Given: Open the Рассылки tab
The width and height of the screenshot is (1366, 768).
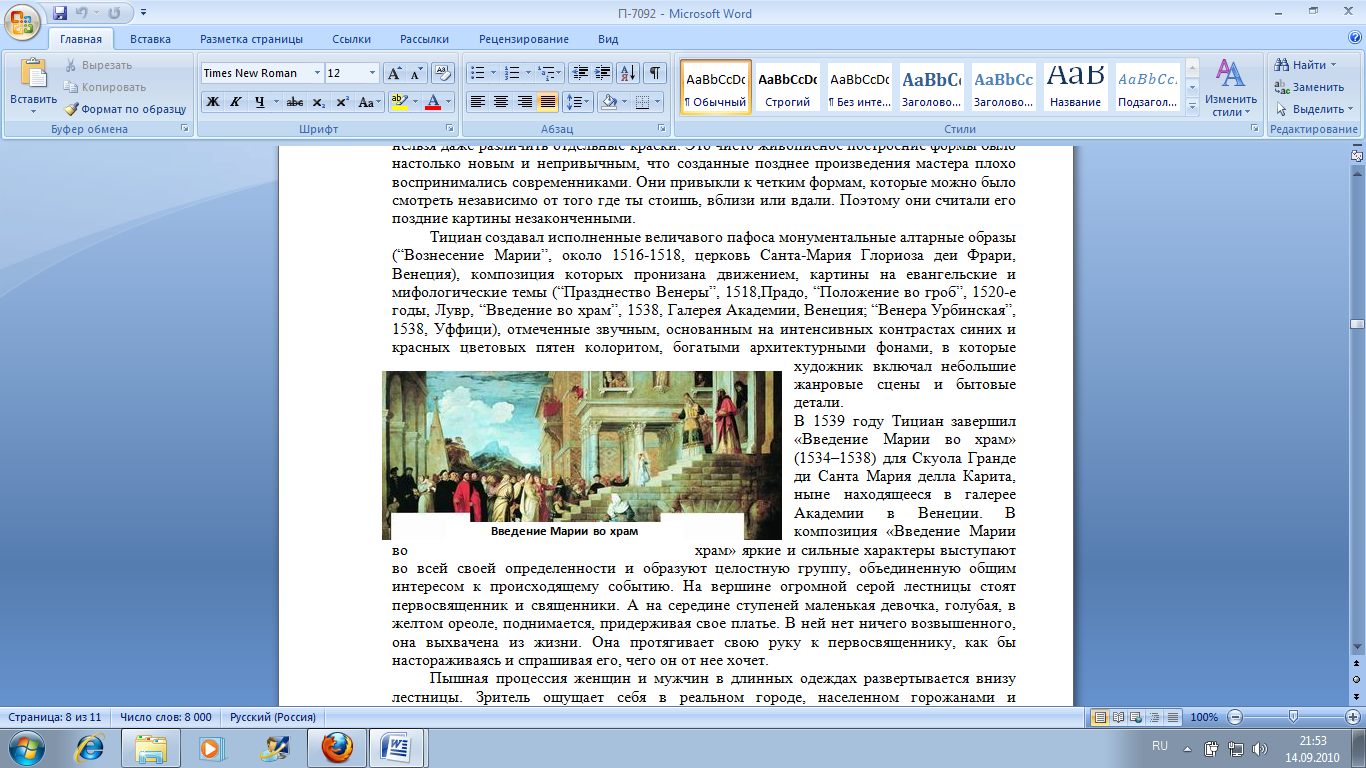Looking at the screenshot, I should click(424, 39).
